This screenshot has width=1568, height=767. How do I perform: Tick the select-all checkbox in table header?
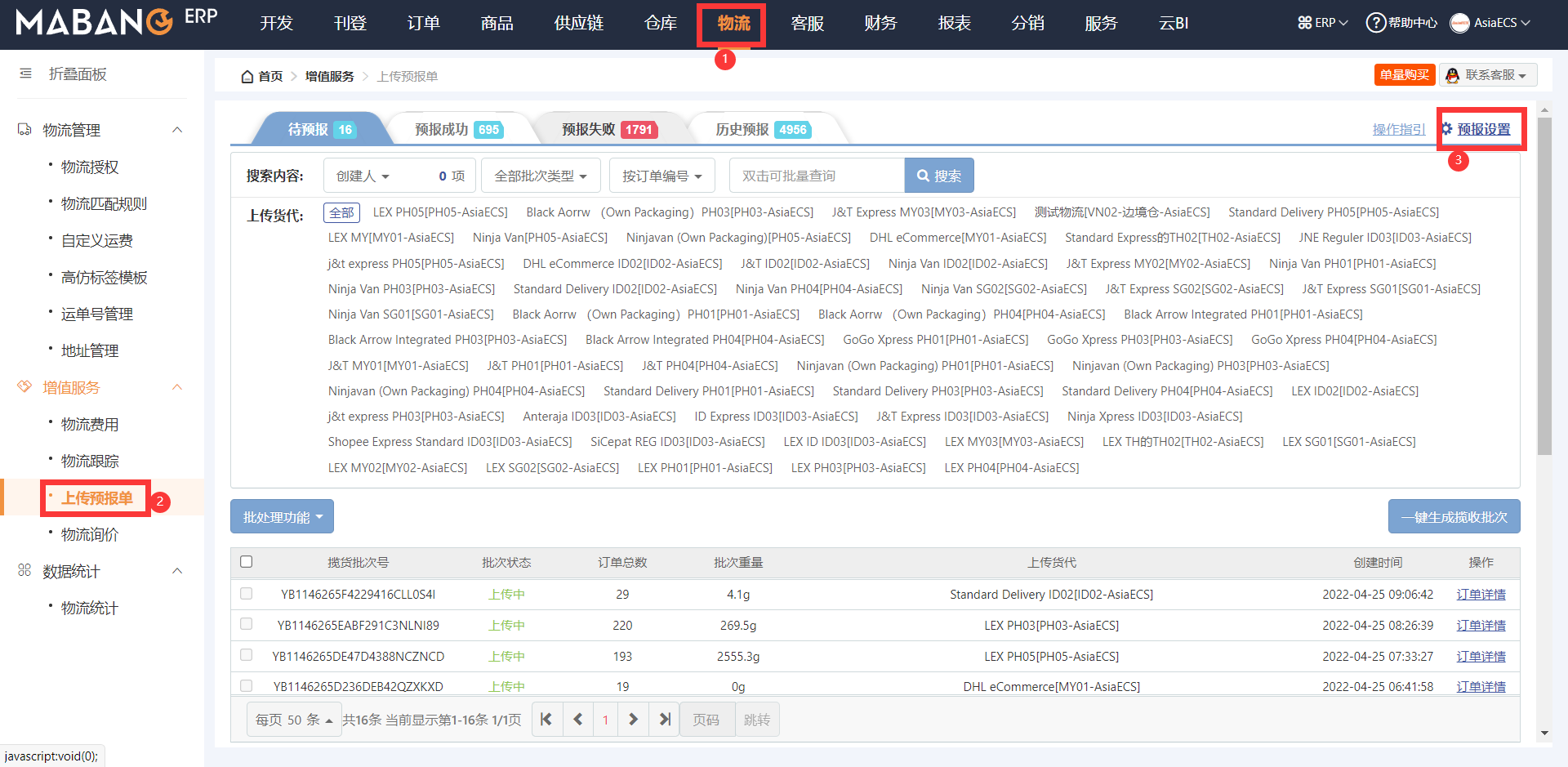247,562
